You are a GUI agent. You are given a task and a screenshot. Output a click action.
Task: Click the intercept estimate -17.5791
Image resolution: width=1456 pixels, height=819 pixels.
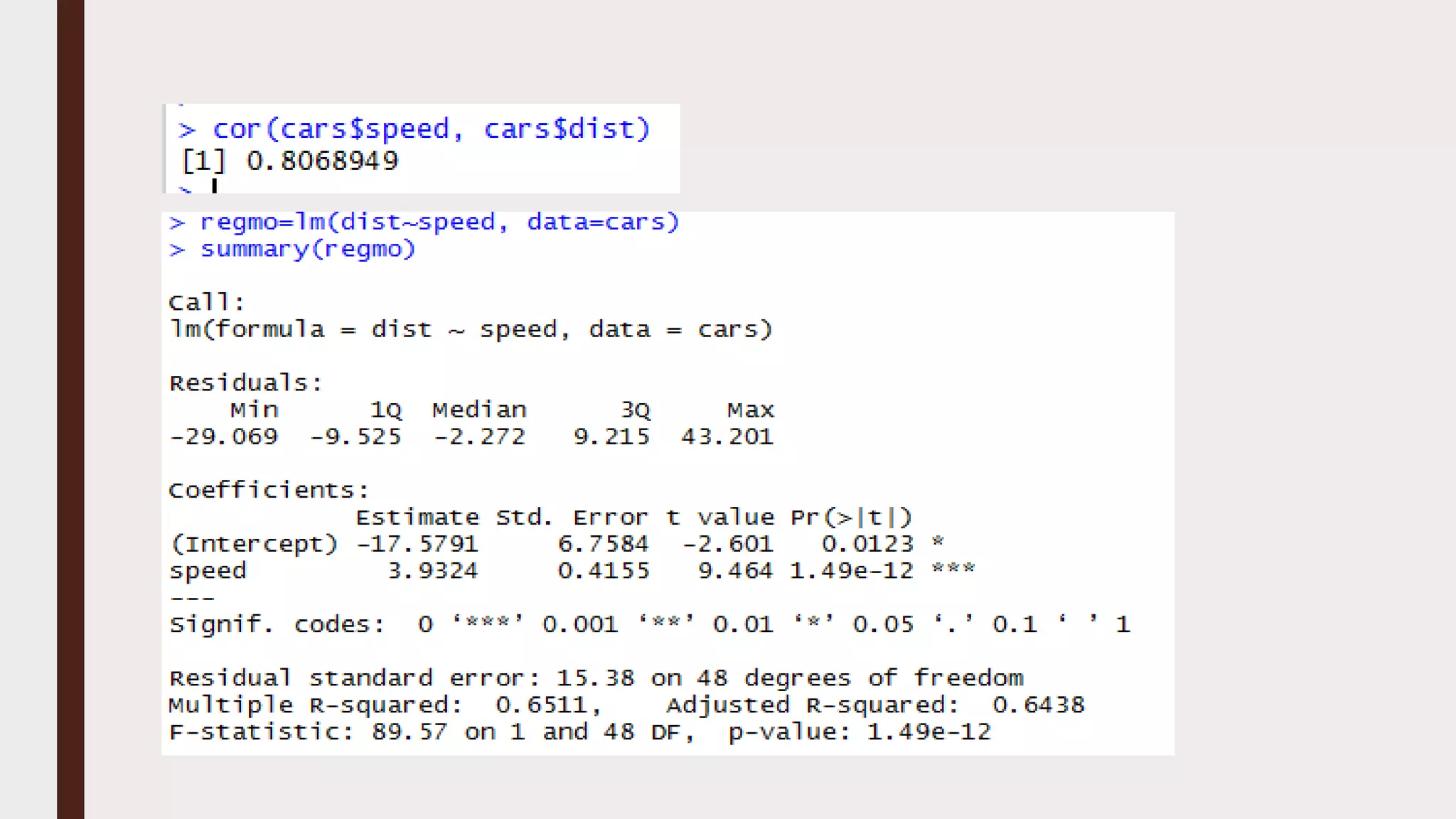(x=417, y=544)
